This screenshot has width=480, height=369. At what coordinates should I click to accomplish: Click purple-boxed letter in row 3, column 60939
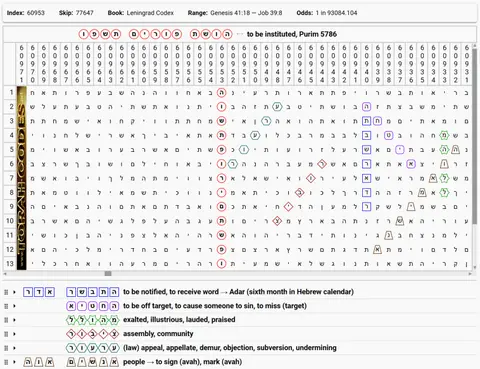pyautogui.click(x=377, y=121)
